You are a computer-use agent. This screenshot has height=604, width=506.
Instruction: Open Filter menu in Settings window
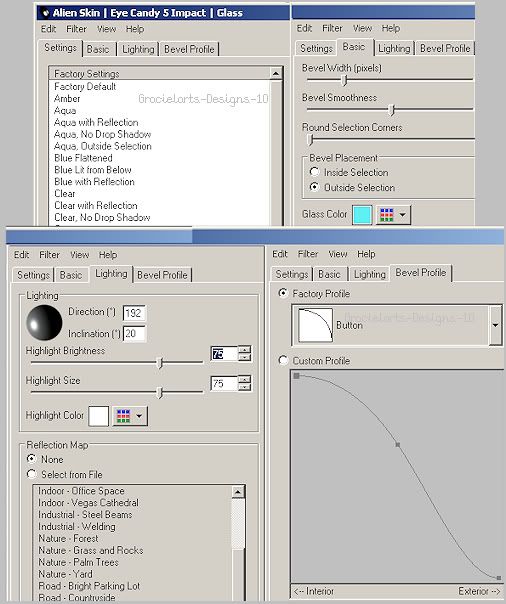[x=76, y=29]
